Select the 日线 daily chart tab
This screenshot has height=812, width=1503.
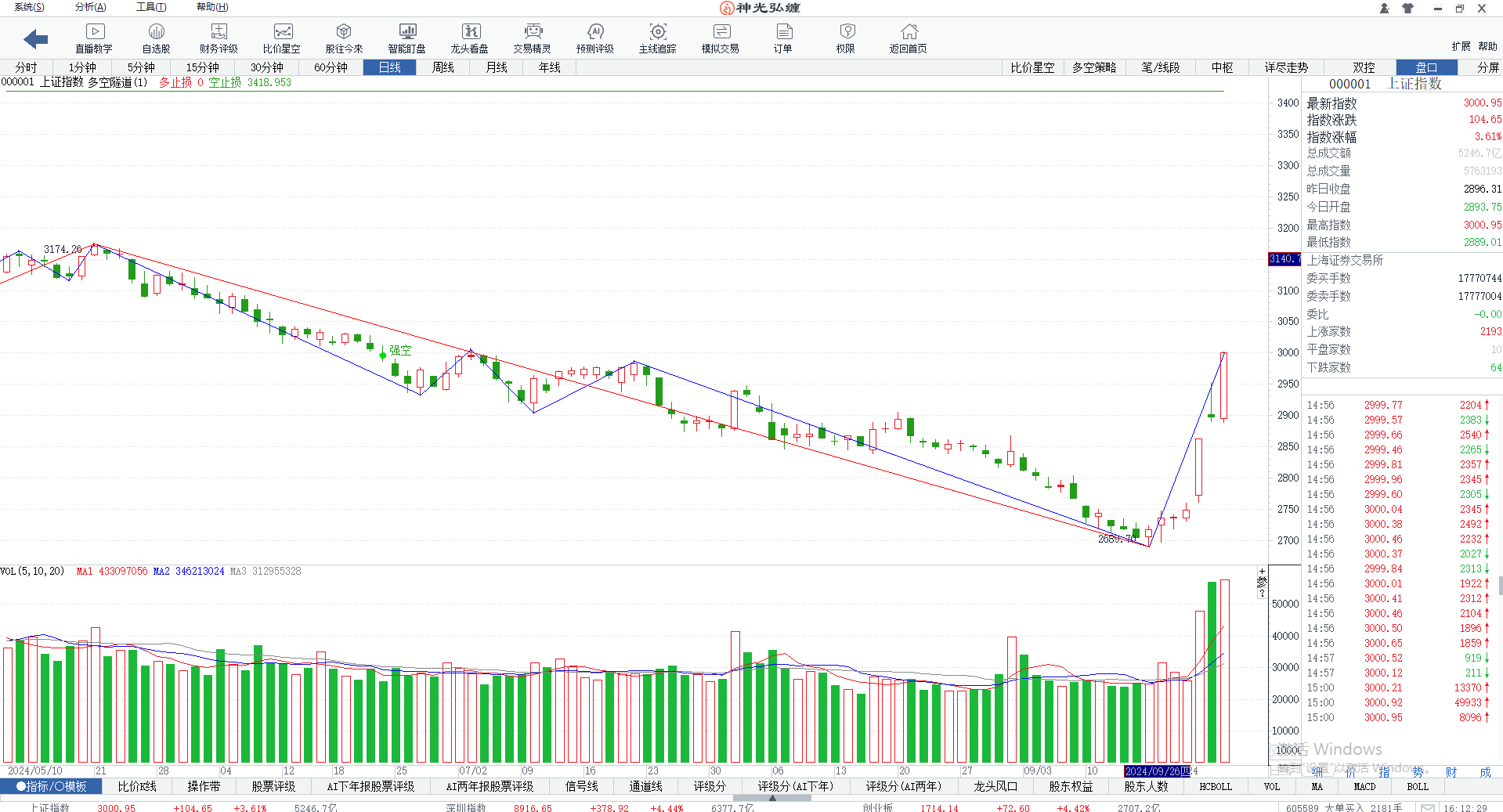(389, 67)
